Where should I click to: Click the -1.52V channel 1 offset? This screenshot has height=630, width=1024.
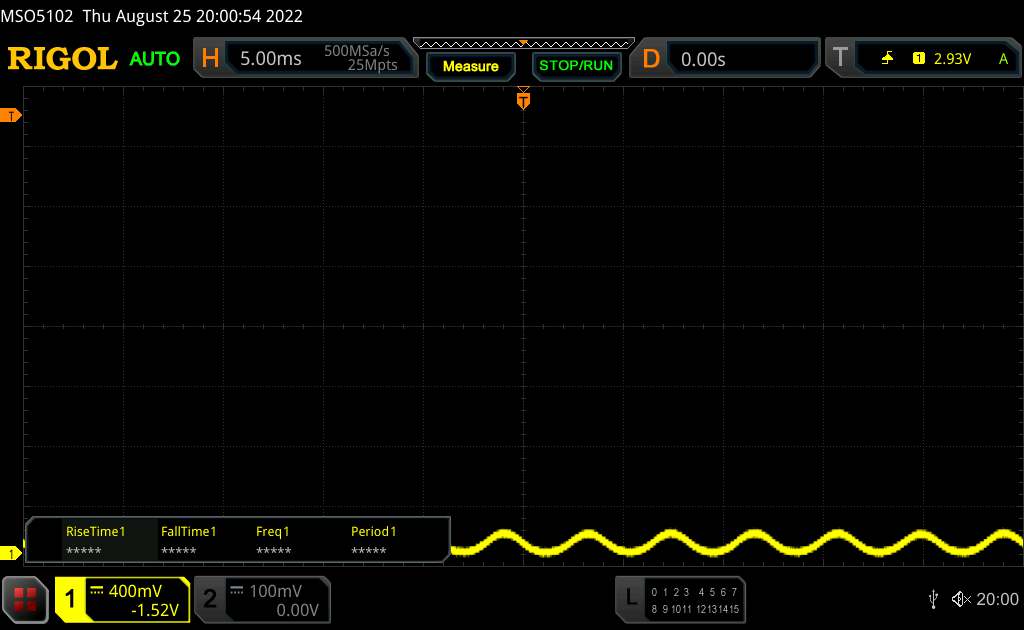[155, 610]
